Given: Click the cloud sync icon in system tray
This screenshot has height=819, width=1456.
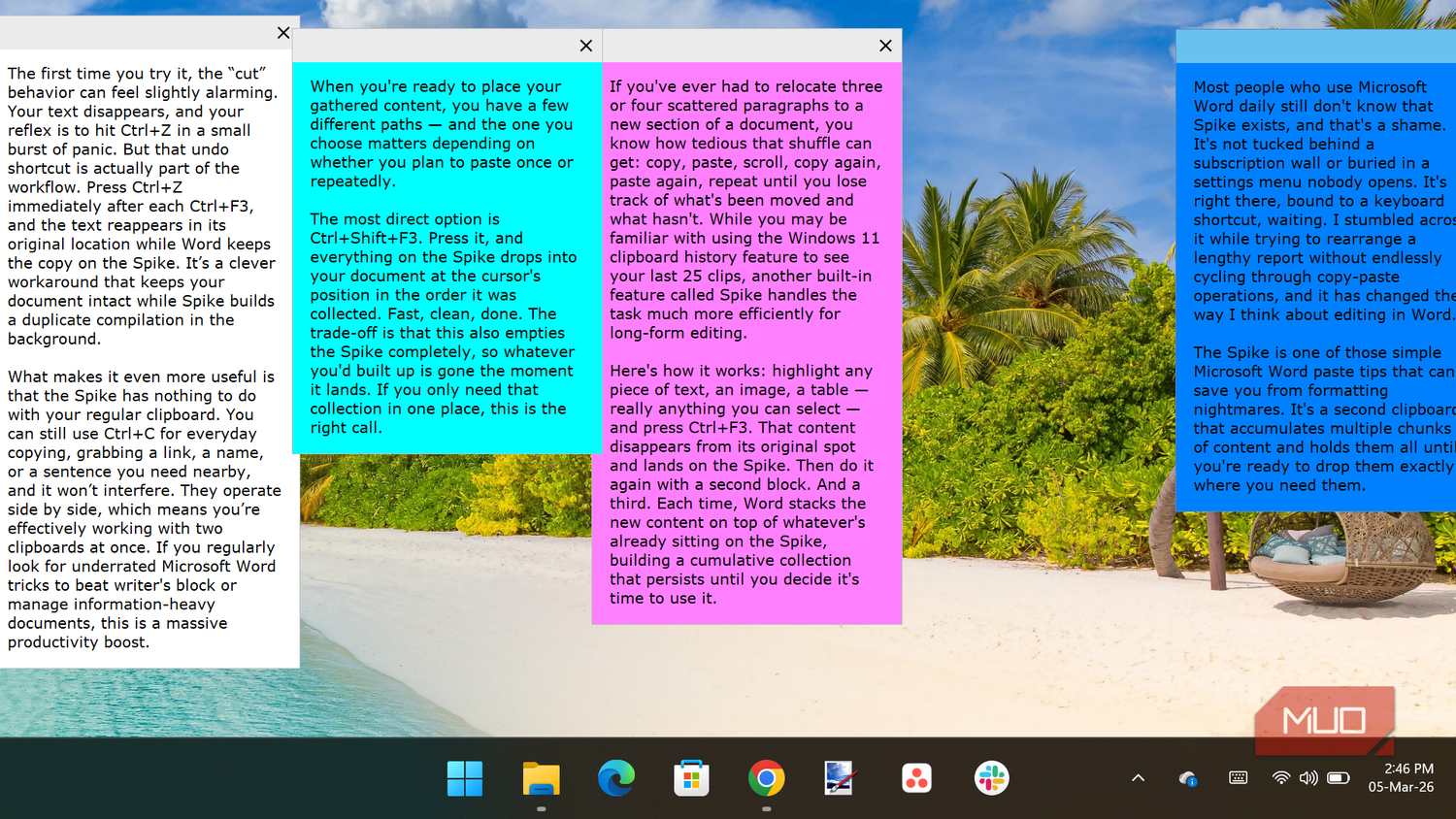Looking at the screenshot, I should [1188, 778].
